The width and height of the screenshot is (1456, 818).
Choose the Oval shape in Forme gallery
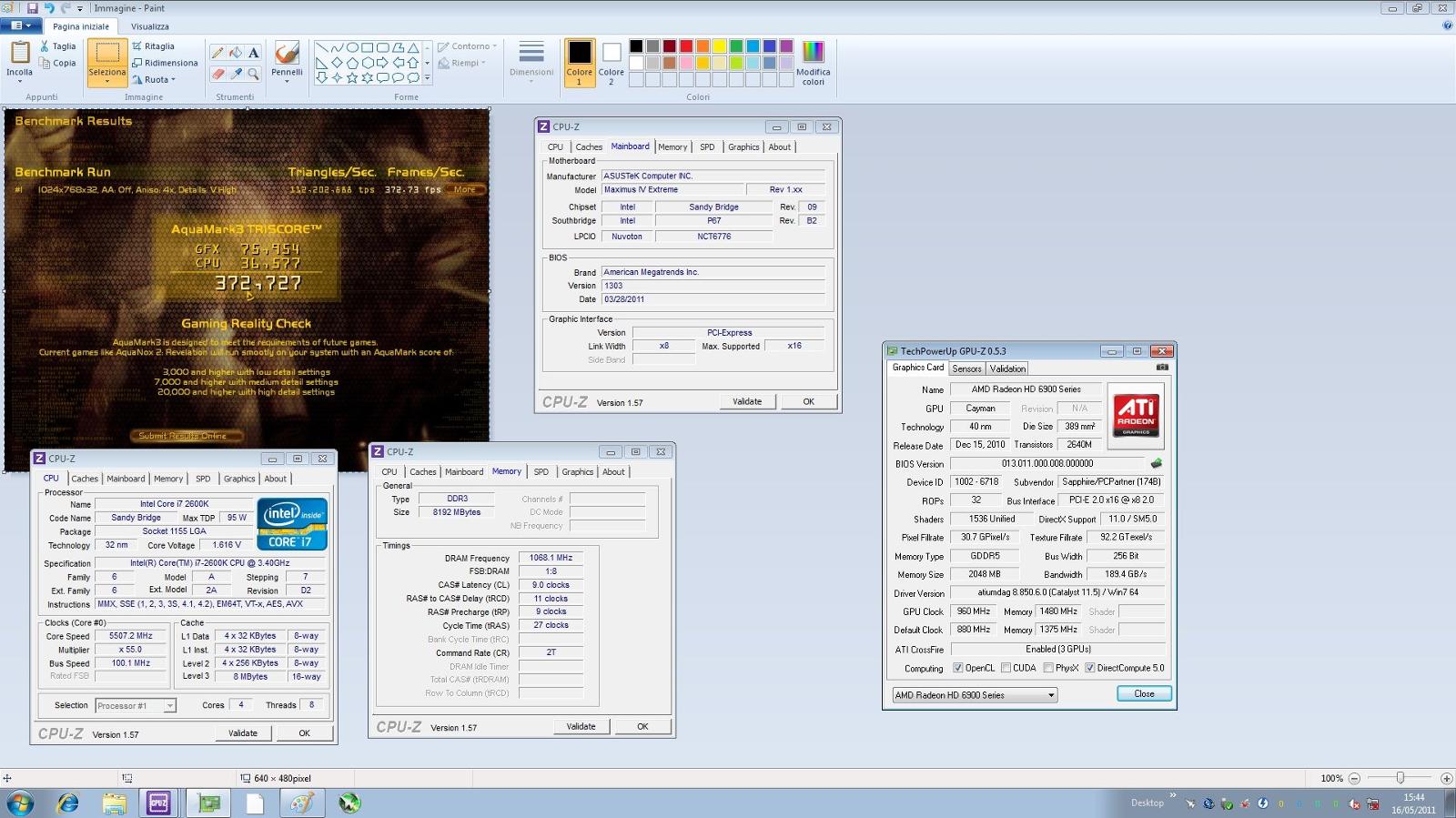352,47
